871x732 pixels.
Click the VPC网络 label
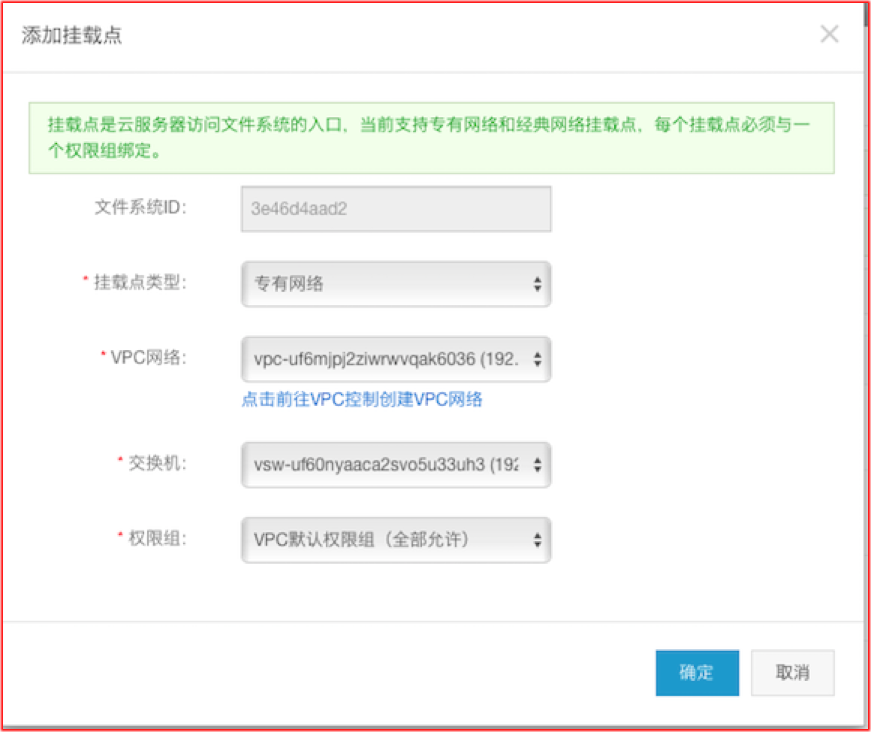tap(148, 358)
